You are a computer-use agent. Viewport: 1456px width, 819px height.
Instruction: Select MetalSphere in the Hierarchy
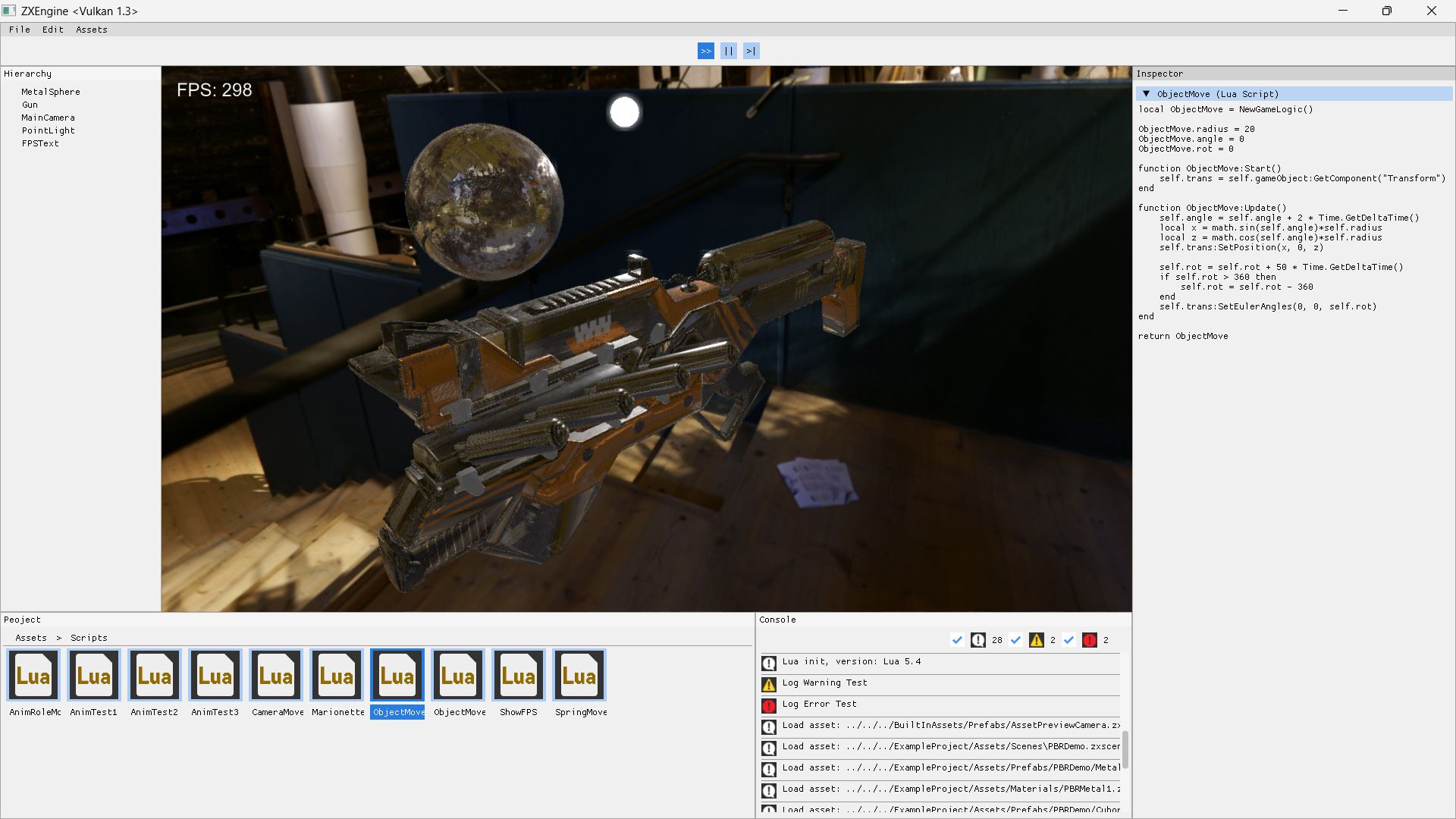click(x=51, y=92)
